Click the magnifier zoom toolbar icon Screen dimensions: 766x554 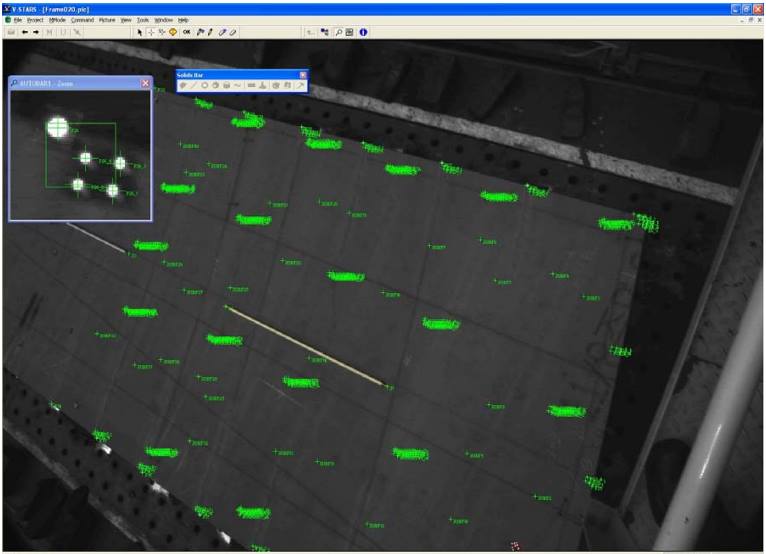[x=339, y=32]
